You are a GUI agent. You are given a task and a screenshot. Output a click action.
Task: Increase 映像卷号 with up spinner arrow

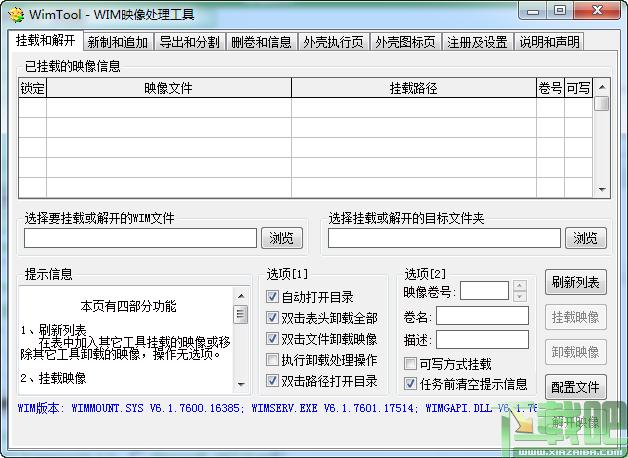(519, 286)
